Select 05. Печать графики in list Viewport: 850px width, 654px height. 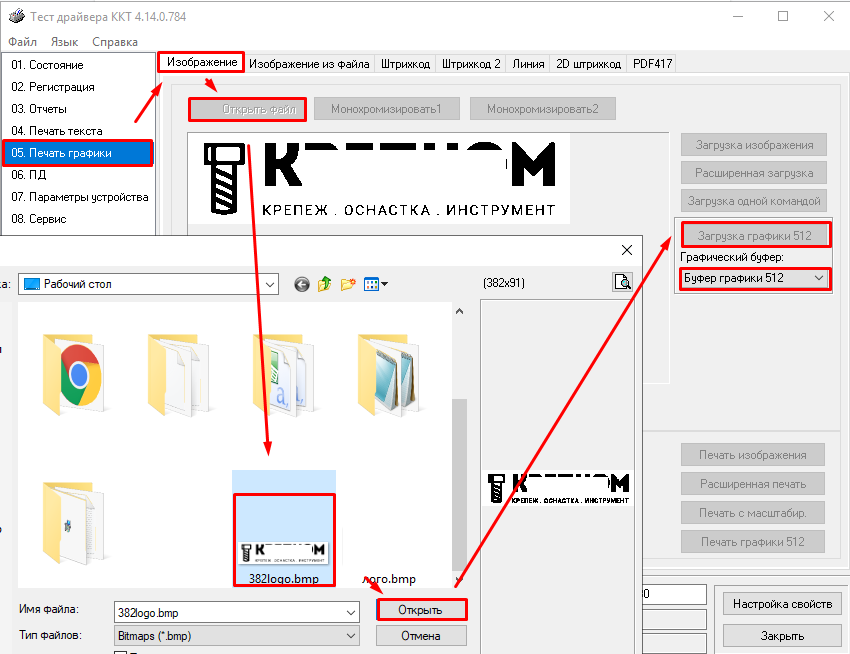click(x=78, y=153)
